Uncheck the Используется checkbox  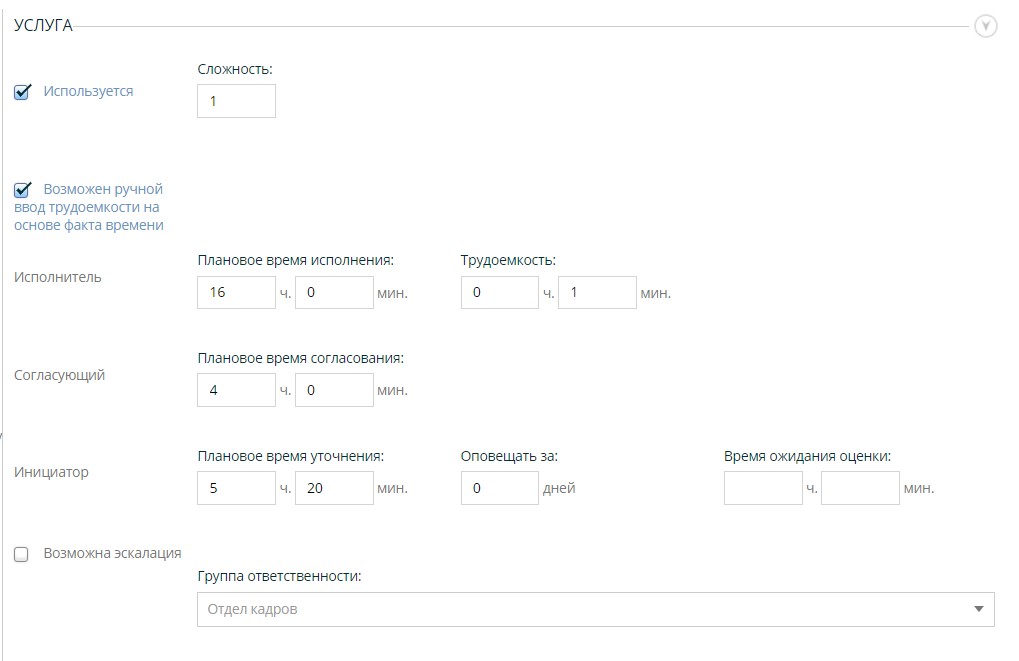tap(22, 93)
